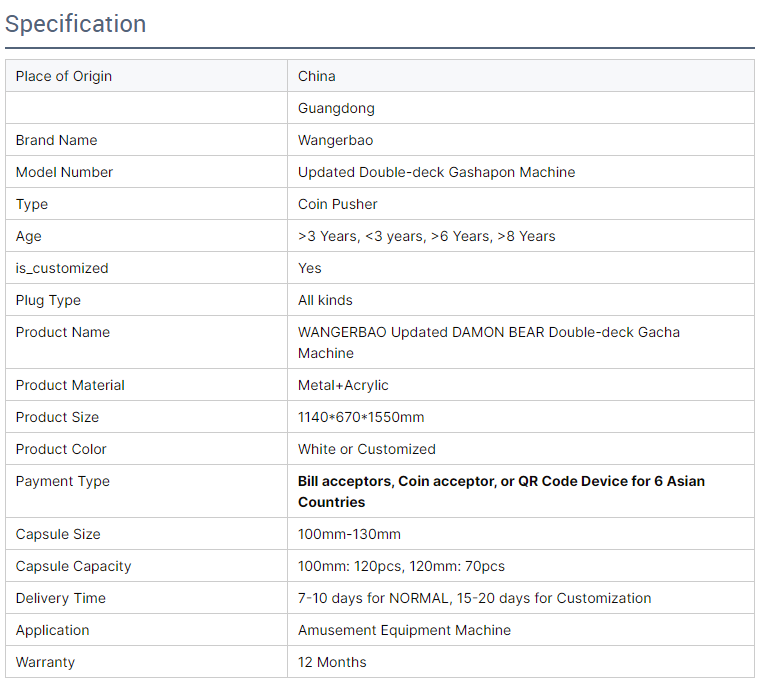Select the 'Delivery Time' label
Screen dimensions: 763x696
(61, 598)
